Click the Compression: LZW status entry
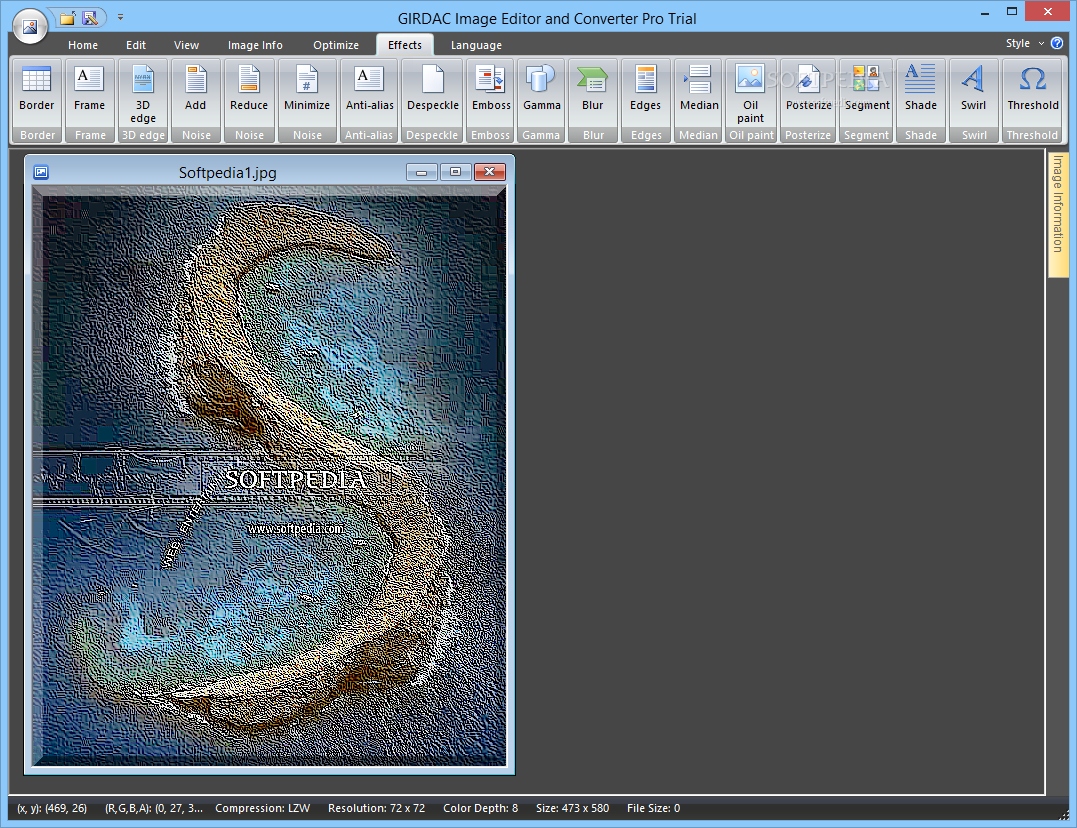Screen dimensions: 1077x828 [262, 808]
